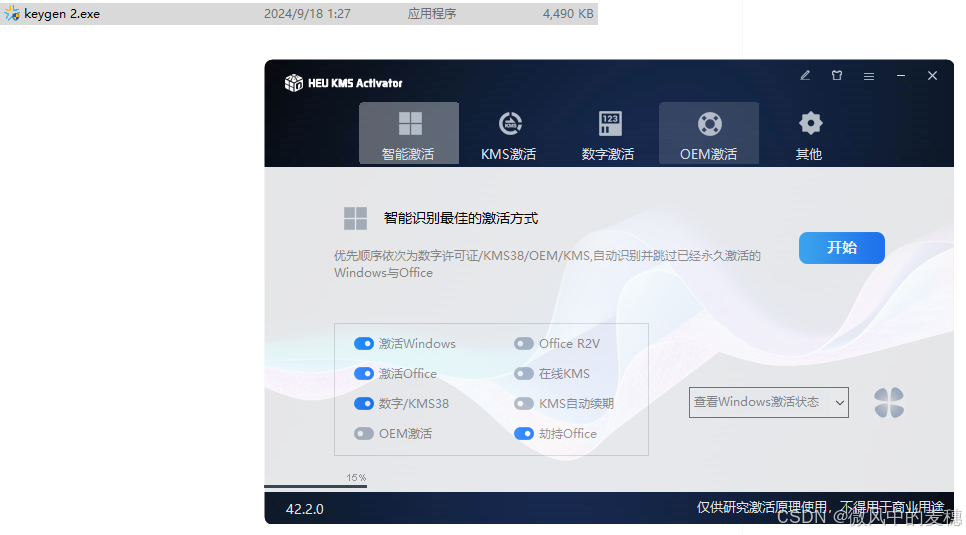Click the shirt skin theme icon
The image size is (966, 535).
click(837, 76)
